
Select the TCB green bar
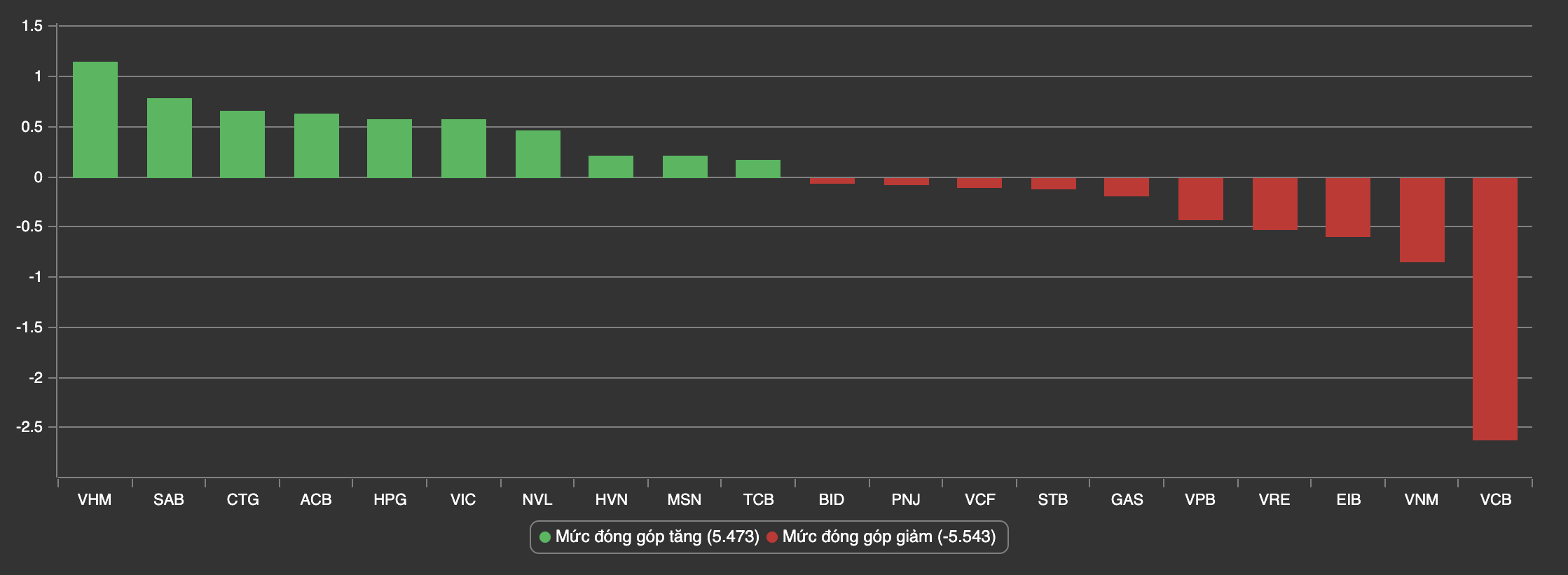pos(758,169)
